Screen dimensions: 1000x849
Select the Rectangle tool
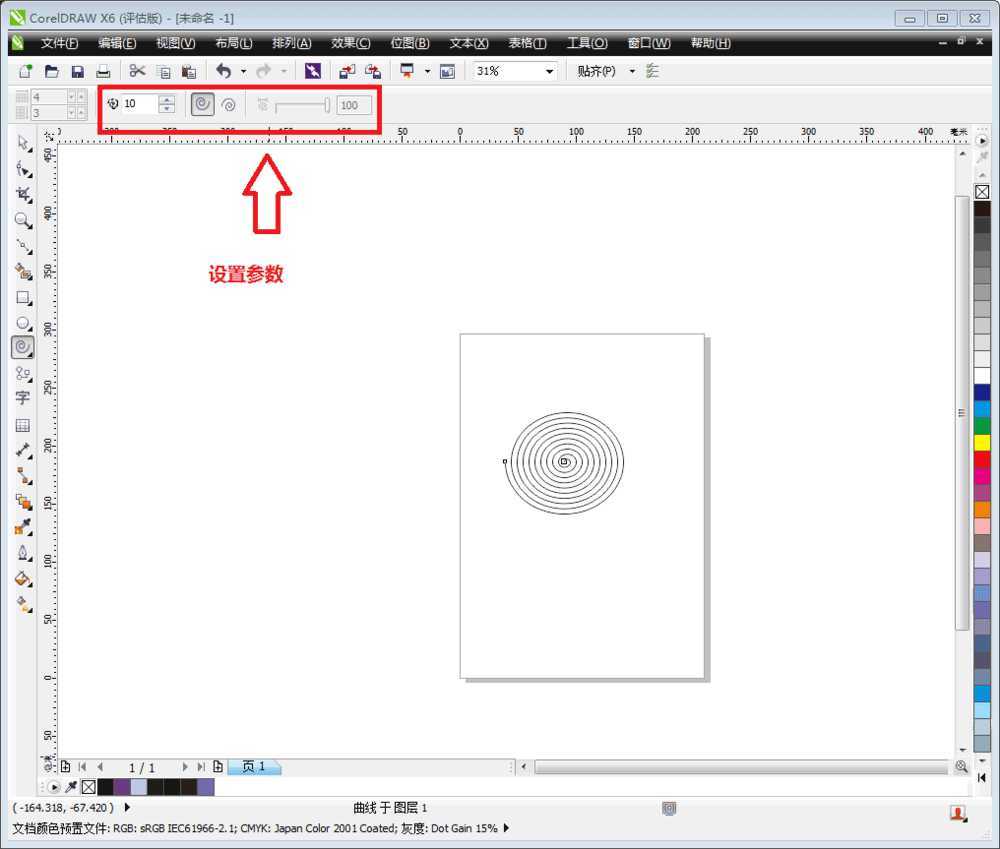[23, 297]
